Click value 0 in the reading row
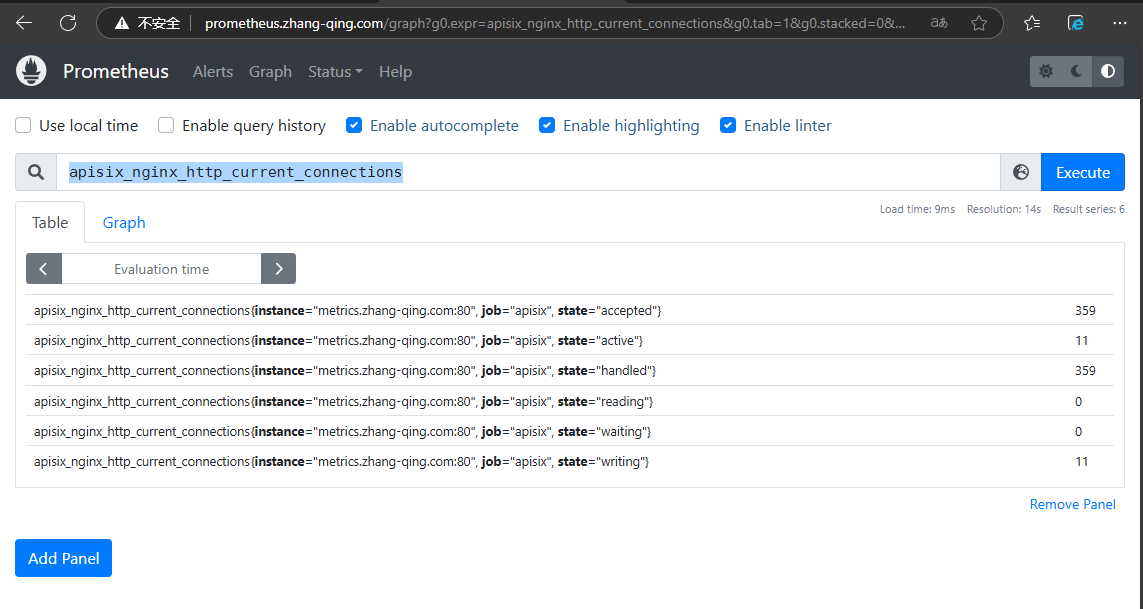 pyautogui.click(x=1079, y=402)
